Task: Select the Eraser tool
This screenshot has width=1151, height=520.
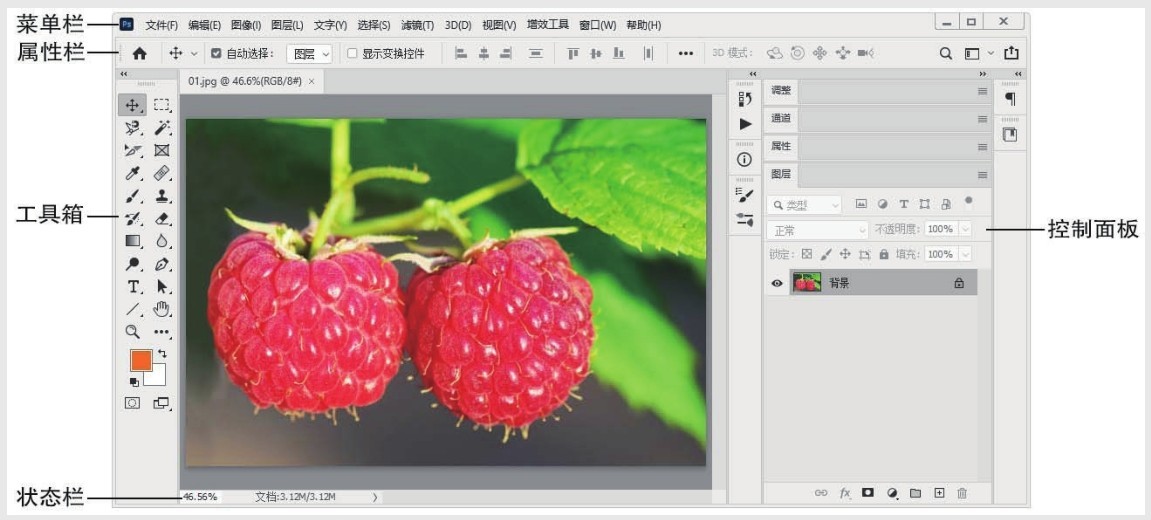Action: [161, 218]
